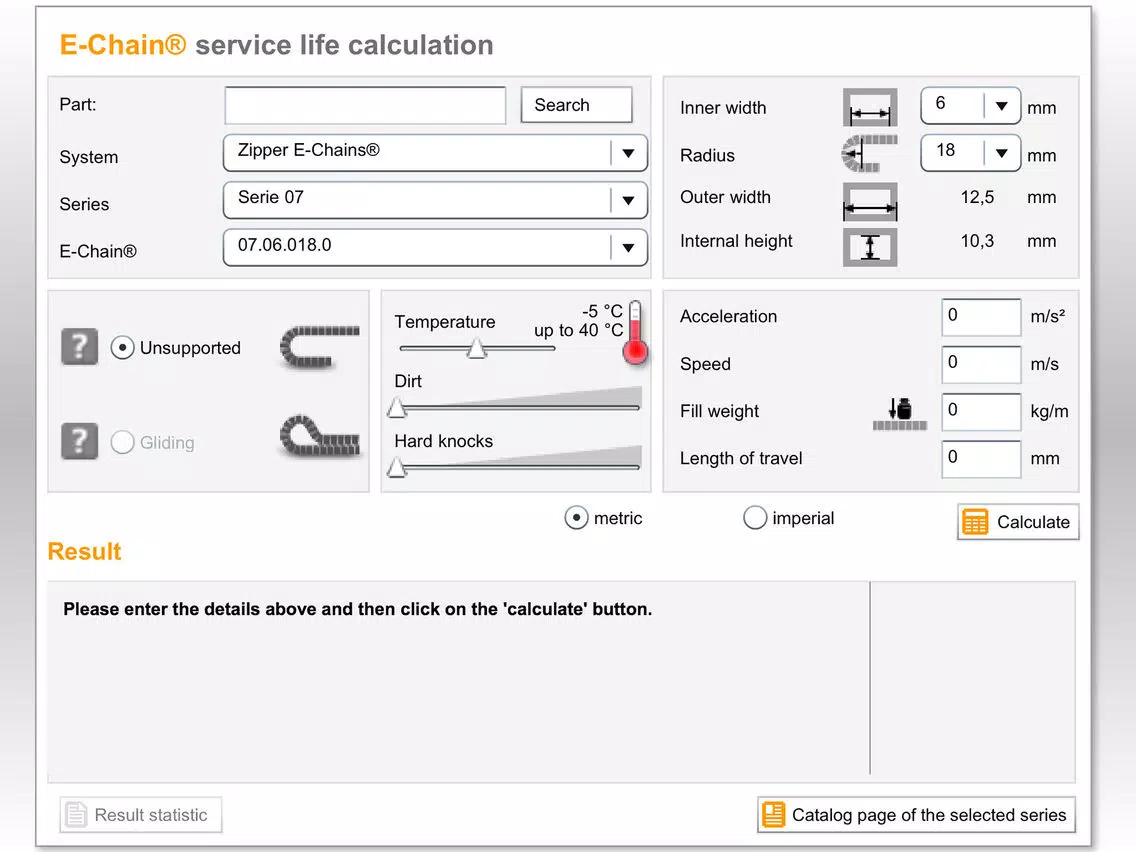Click the red thermometer icon
1136x852 pixels.
tap(635, 333)
